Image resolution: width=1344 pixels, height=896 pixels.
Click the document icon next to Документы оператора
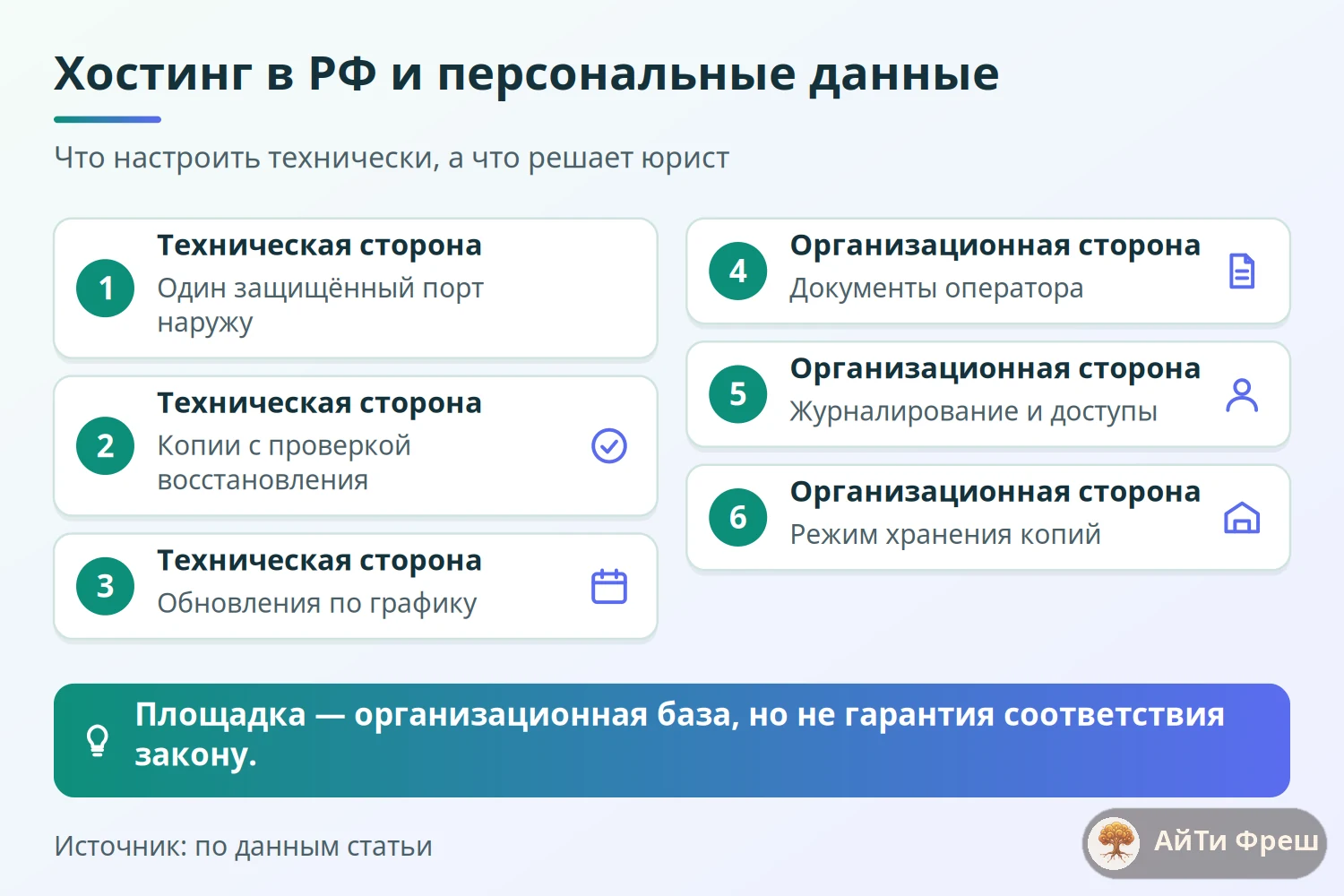click(x=1242, y=271)
